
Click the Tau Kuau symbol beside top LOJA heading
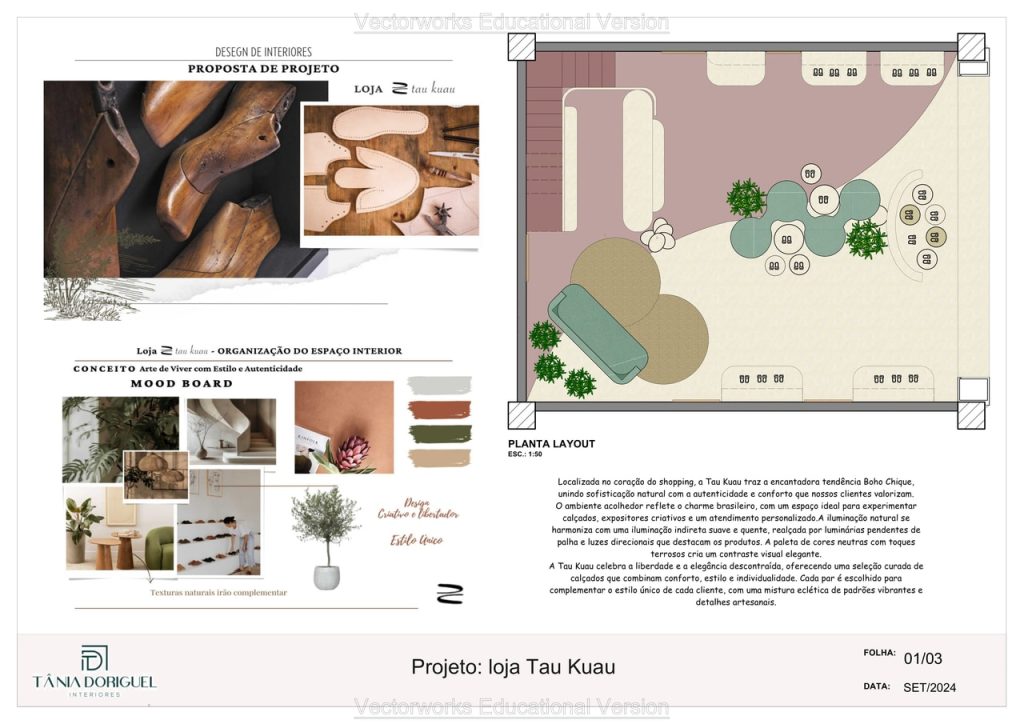point(399,89)
